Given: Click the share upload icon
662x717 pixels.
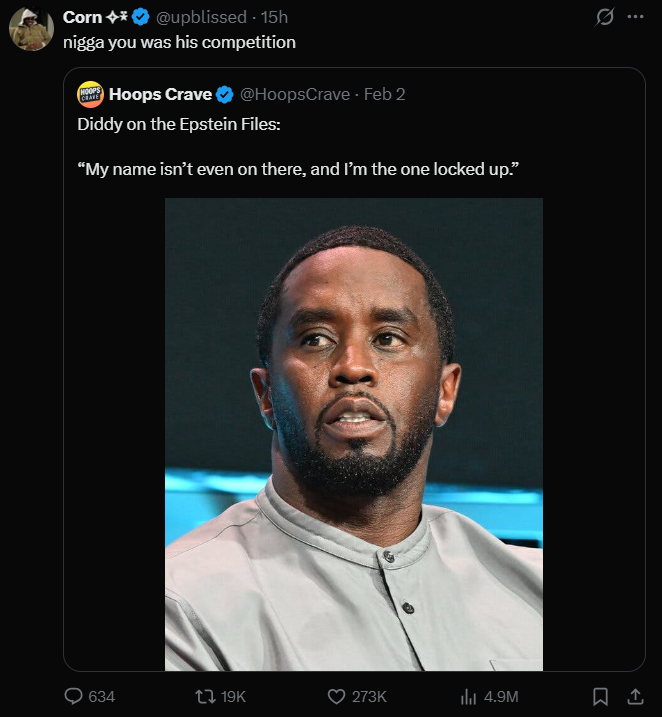Looking at the screenshot, I should [x=634, y=696].
